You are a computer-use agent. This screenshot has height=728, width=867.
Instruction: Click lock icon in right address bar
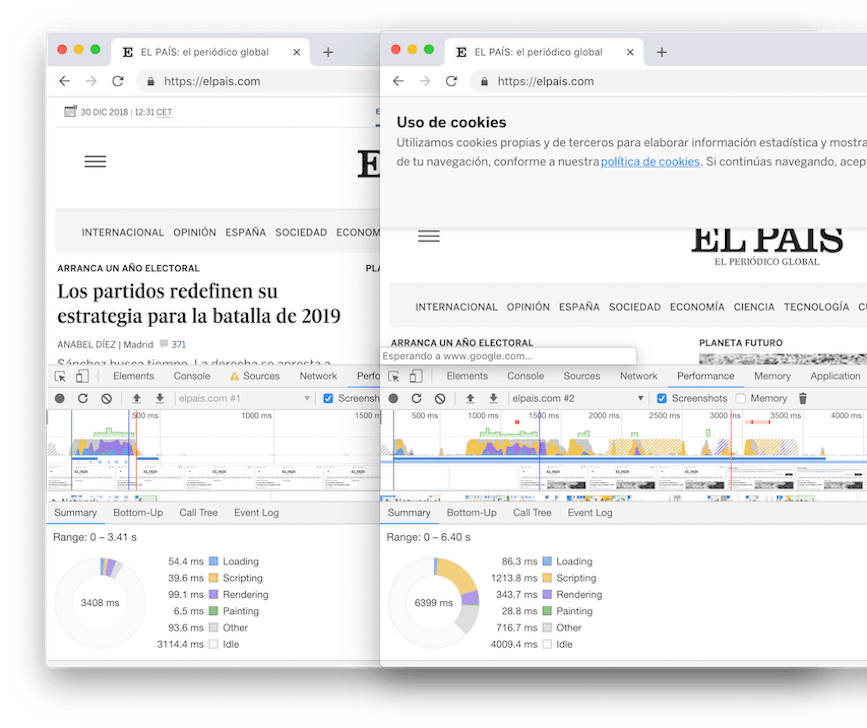[484, 82]
